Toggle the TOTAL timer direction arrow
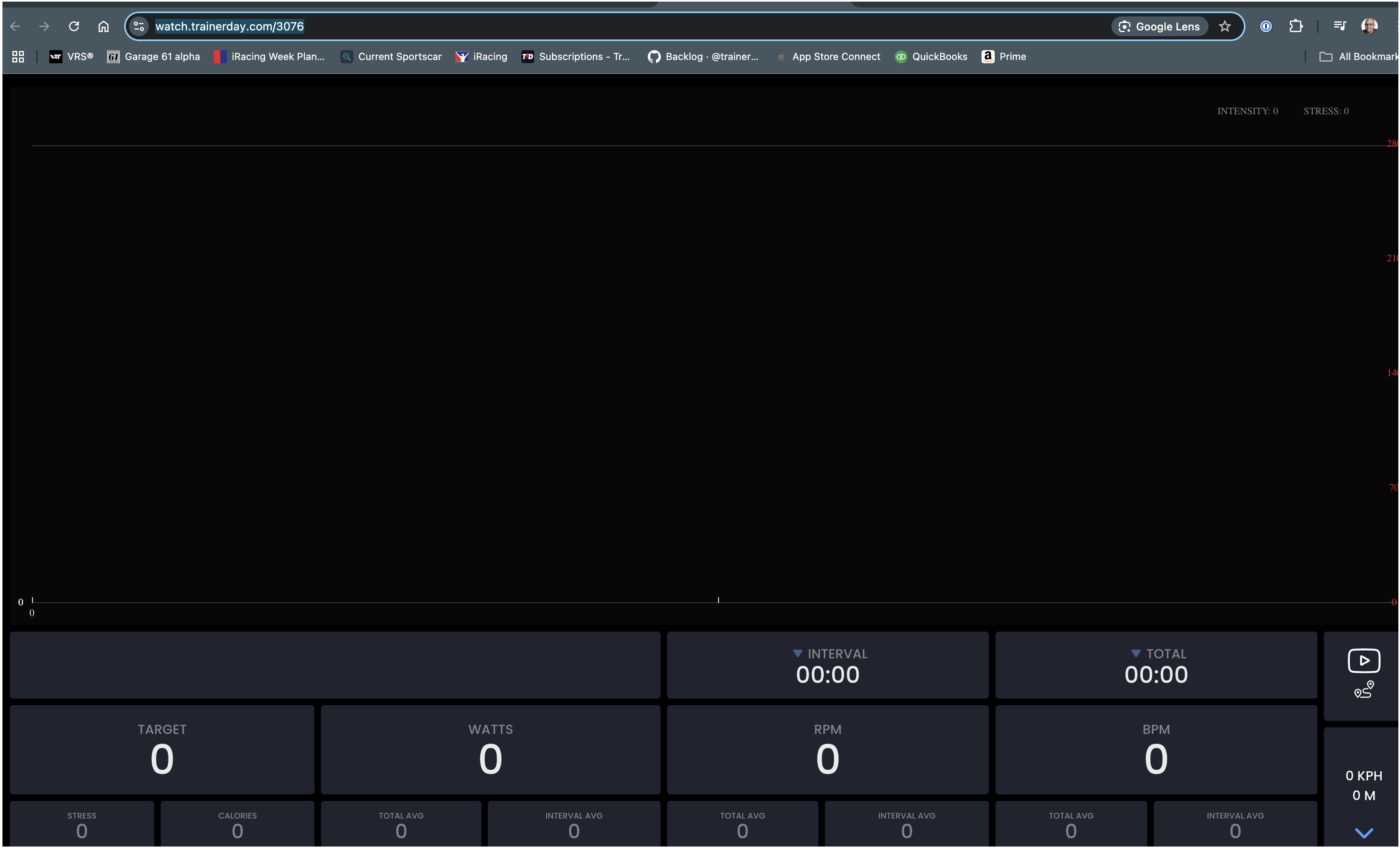Image resolution: width=1400 pixels, height=849 pixels. [1135, 654]
